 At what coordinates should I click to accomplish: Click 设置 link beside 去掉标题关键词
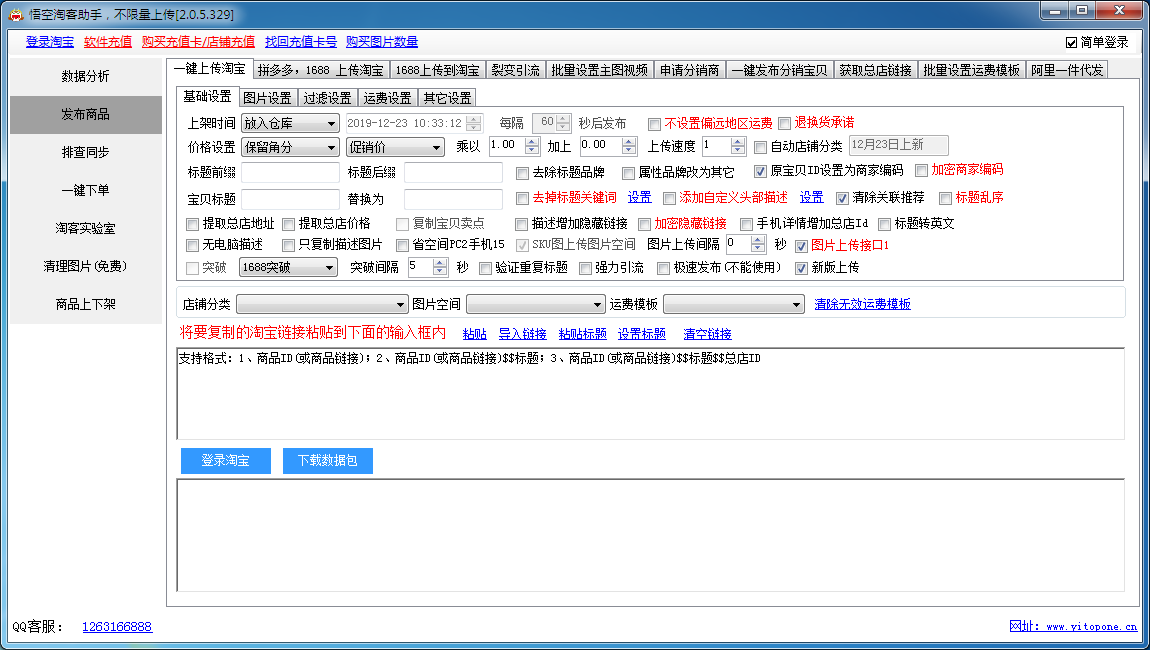point(639,197)
